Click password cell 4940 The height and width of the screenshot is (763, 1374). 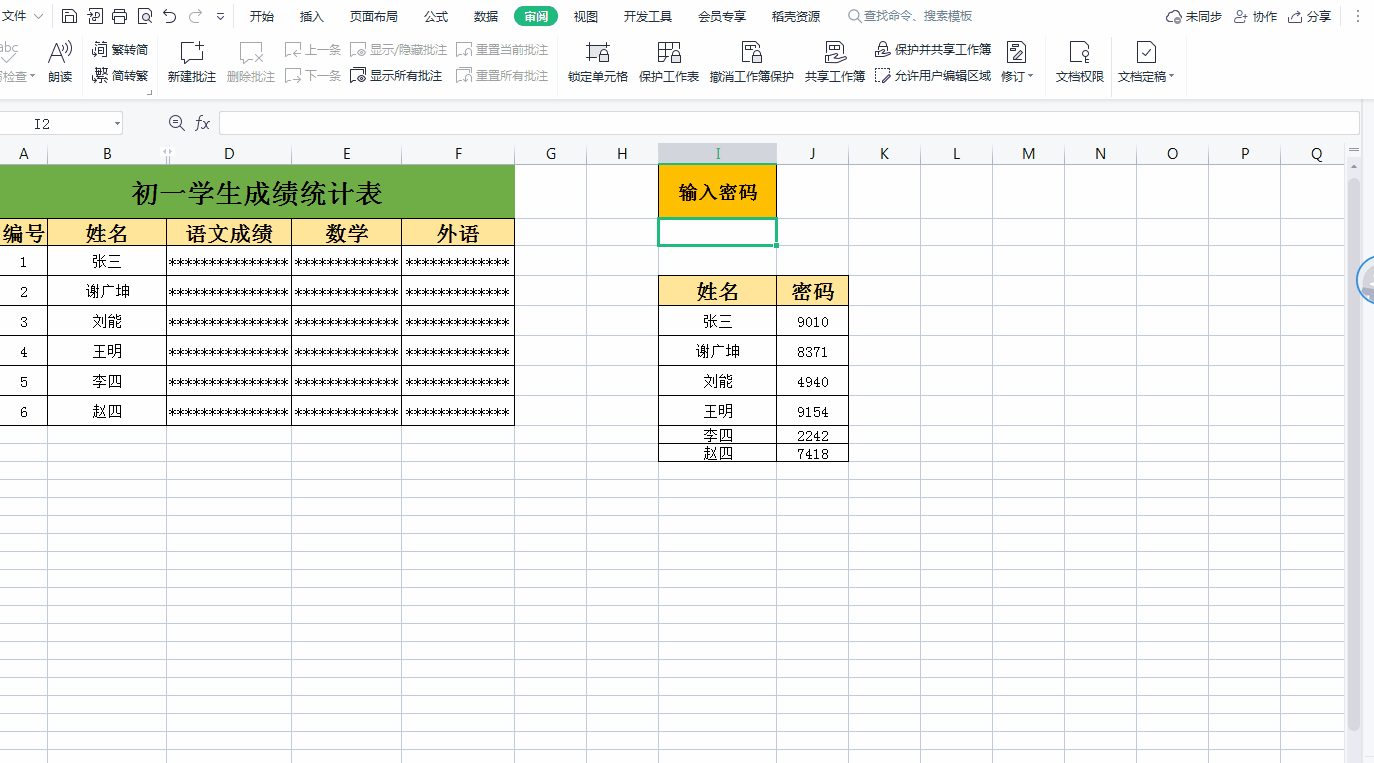pyautogui.click(x=813, y=382)
